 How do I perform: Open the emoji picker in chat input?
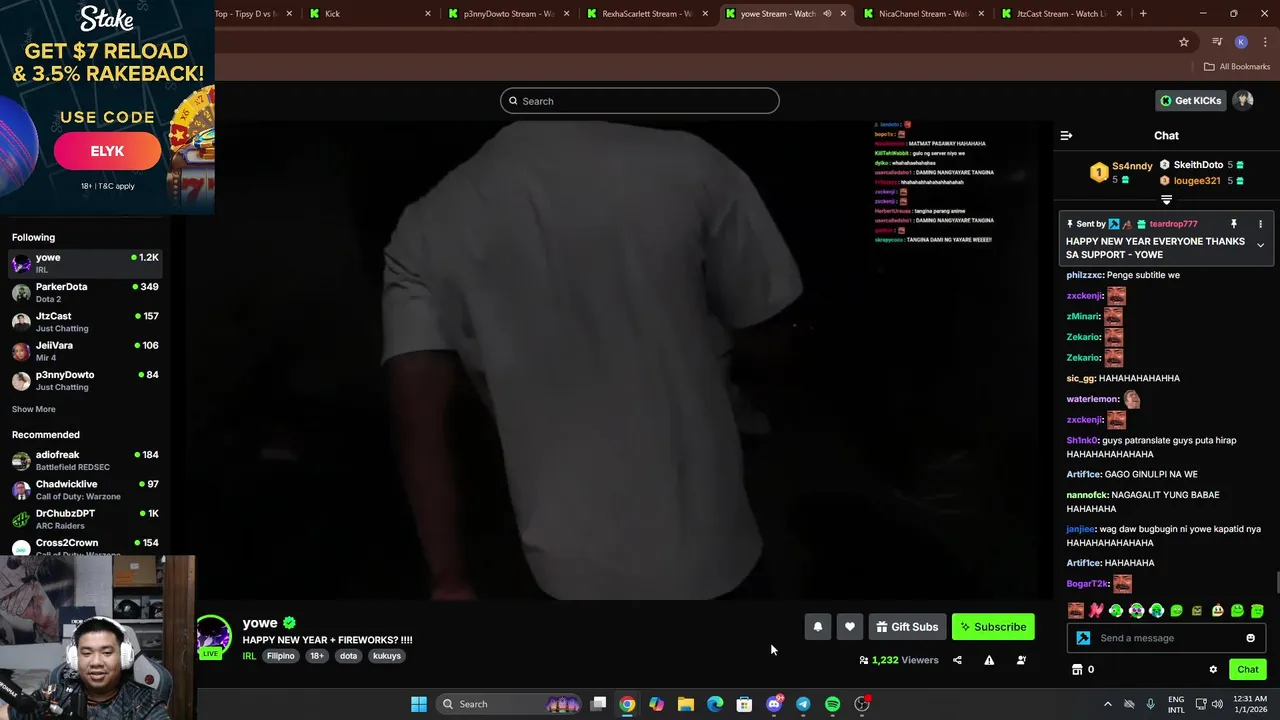[x=1250, y=638]
